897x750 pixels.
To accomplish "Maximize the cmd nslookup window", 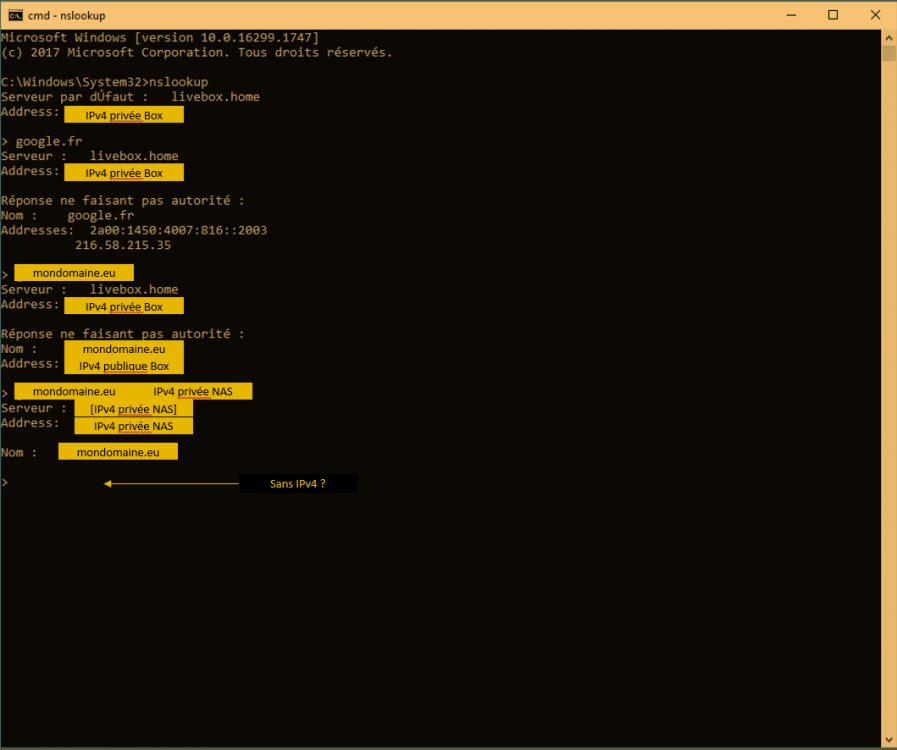I will 833,15.
